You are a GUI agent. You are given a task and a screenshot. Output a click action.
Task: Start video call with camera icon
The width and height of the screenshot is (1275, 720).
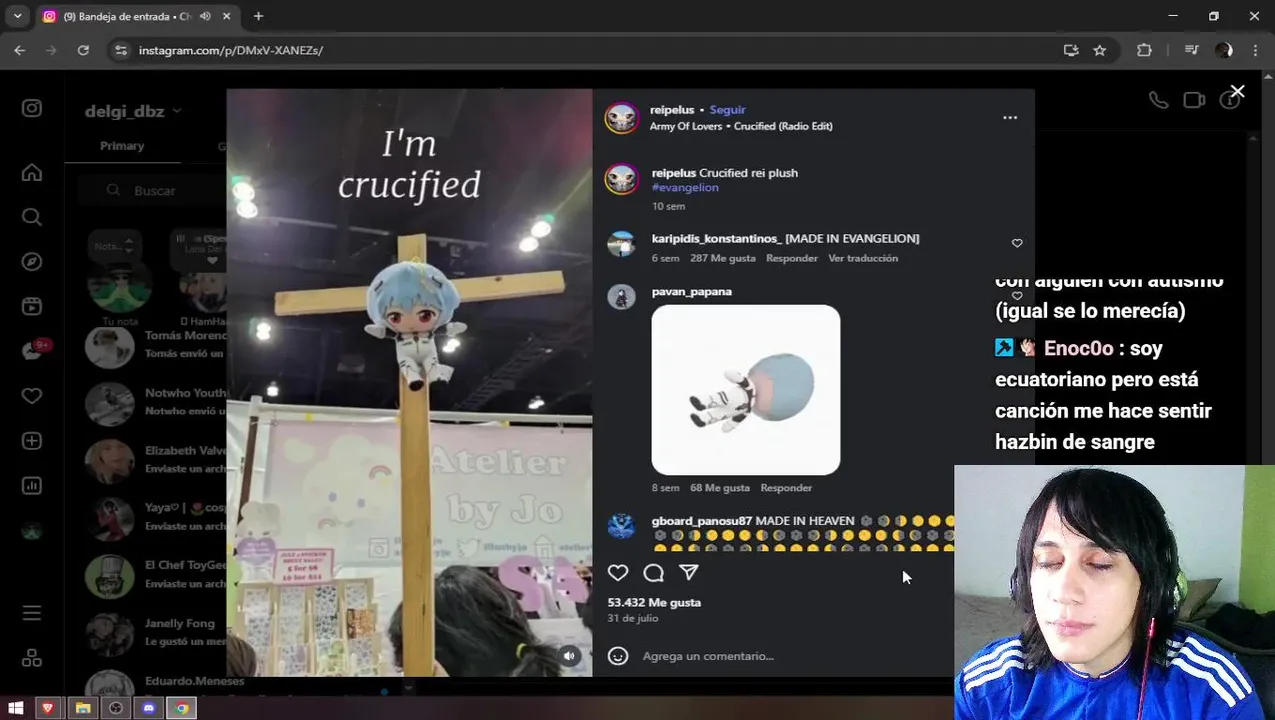point(1194,100)
